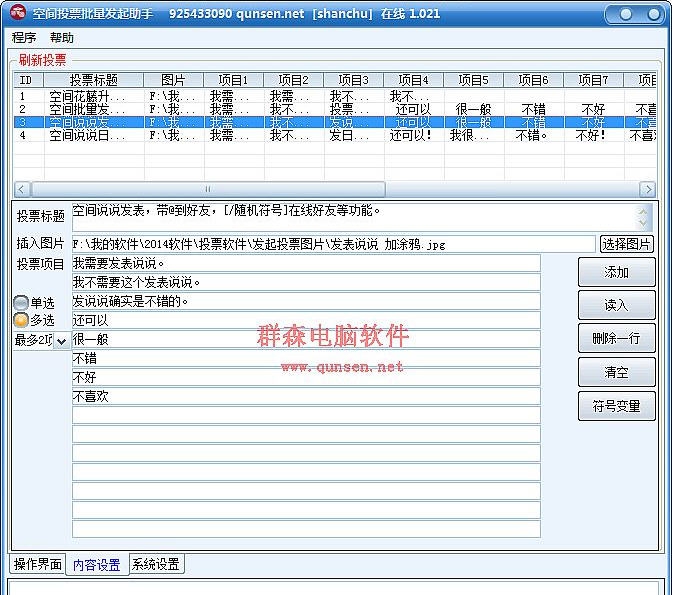Click the option field 我不需要这个发表说说。
This screenshot has height=595, width=673.
(x=306, y=282)
